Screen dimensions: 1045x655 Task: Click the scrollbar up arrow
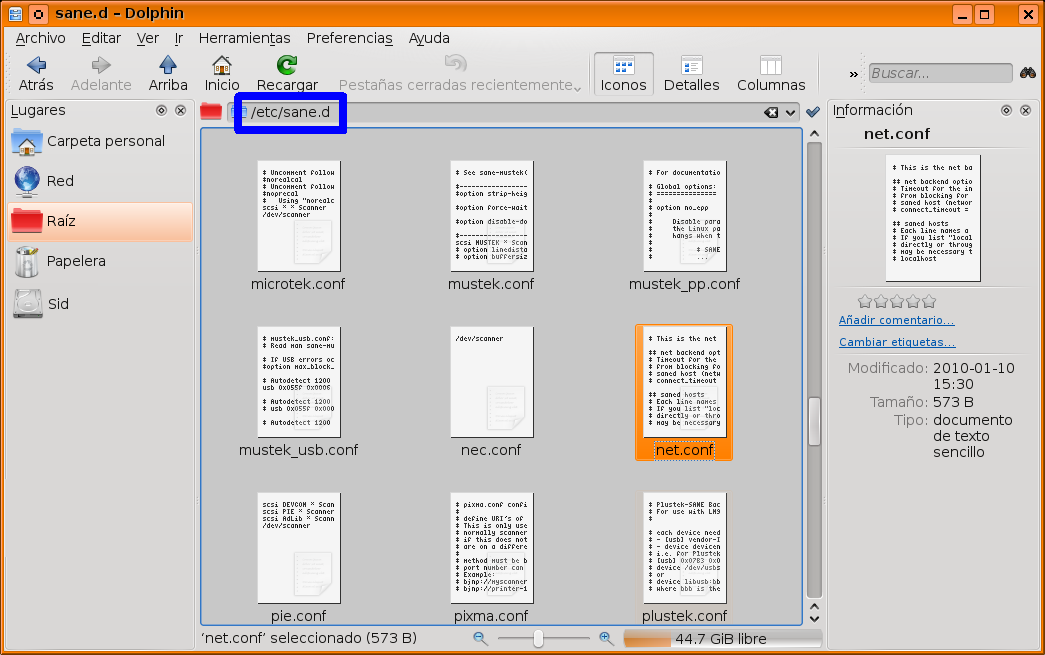[814, 134]
